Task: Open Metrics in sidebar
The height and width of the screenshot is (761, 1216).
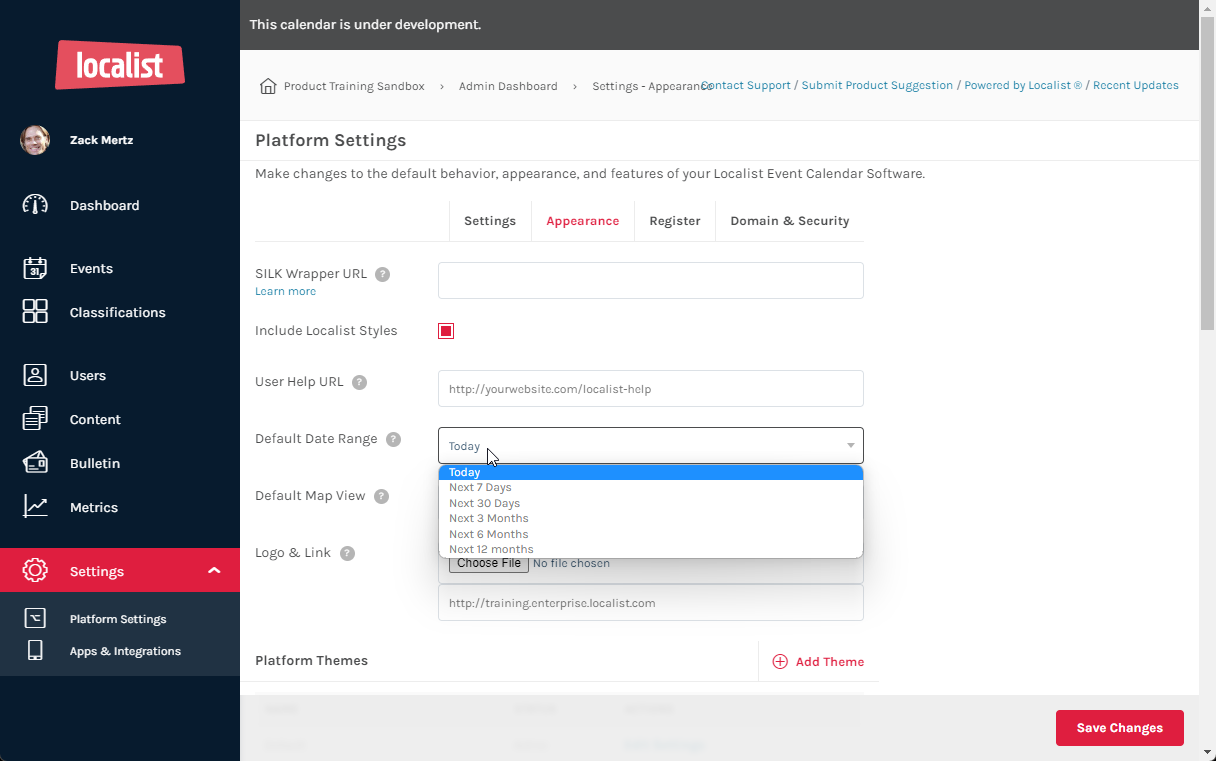Action: click(94, 507)
